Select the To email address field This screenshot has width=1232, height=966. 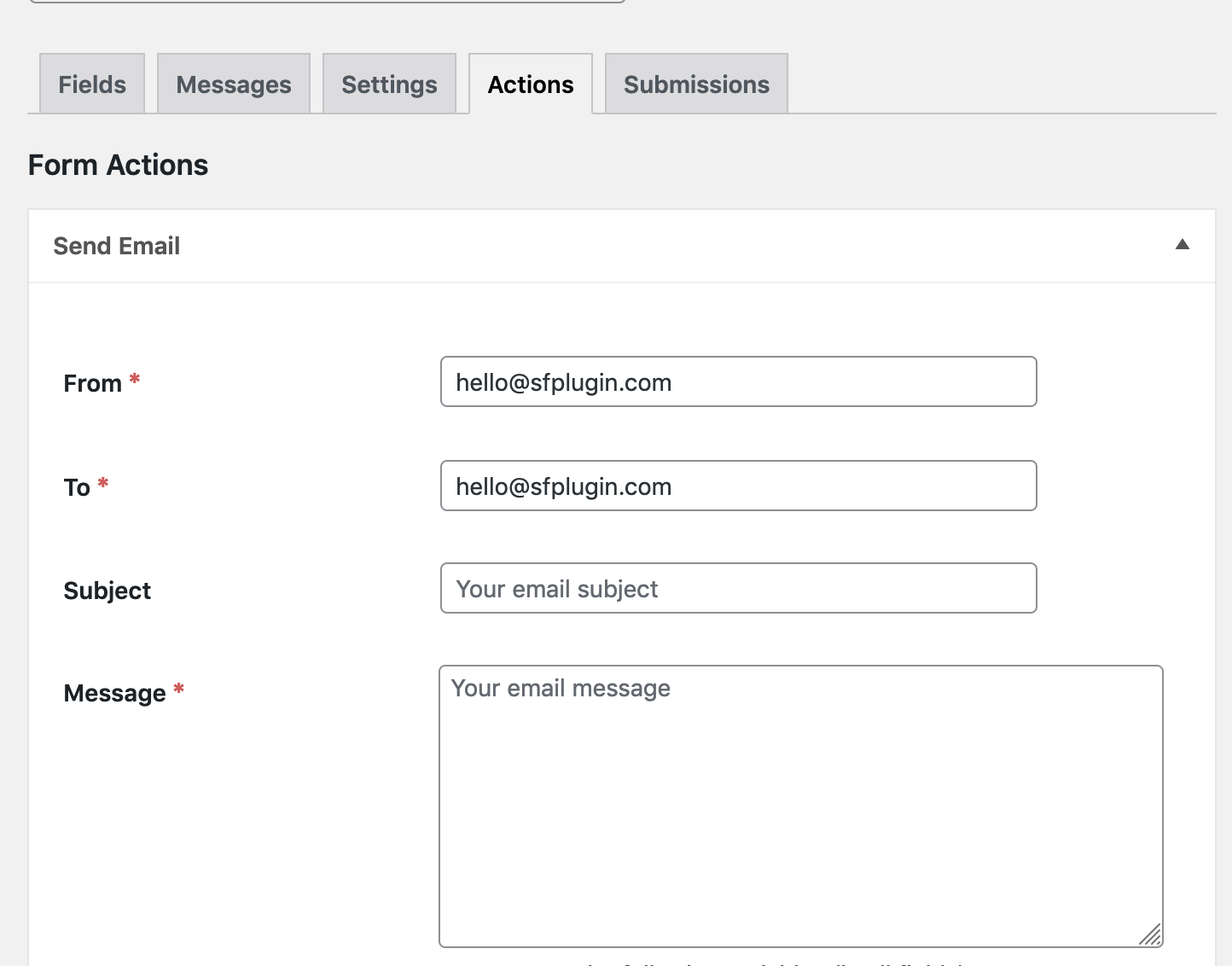point(738,486)
